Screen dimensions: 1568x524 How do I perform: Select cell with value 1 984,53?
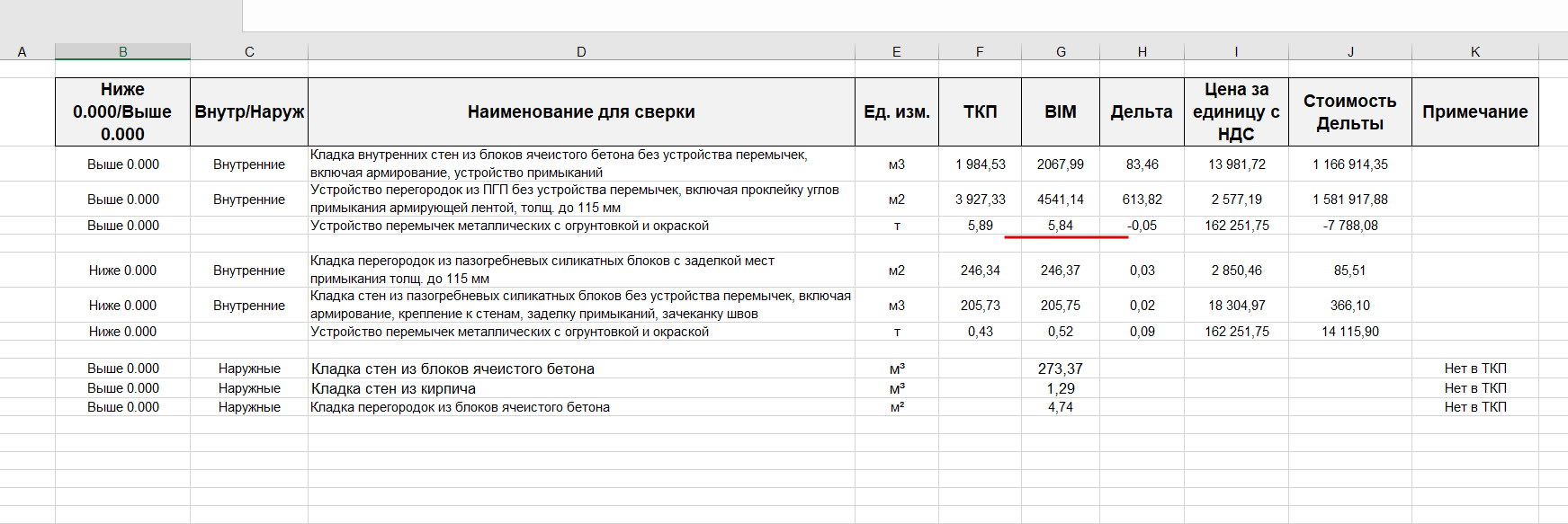click(x=980, y=164)
